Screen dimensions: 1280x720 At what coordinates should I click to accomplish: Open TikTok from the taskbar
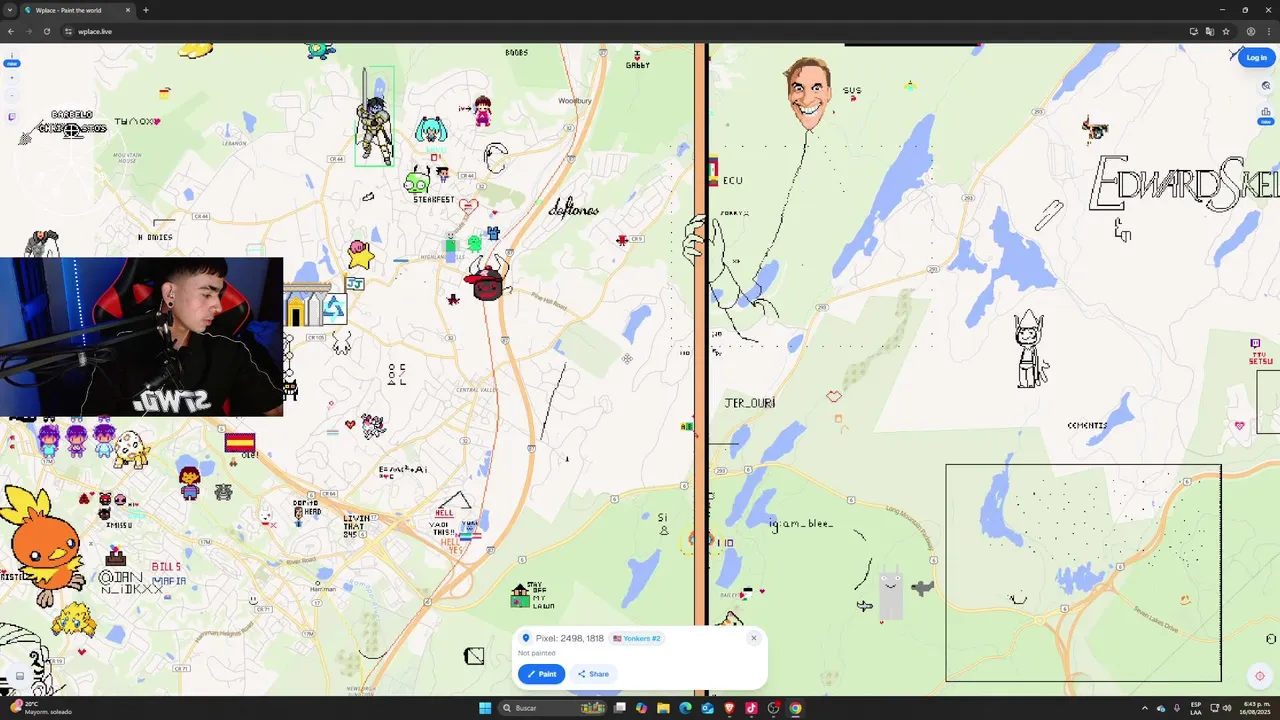coord(751,708)
